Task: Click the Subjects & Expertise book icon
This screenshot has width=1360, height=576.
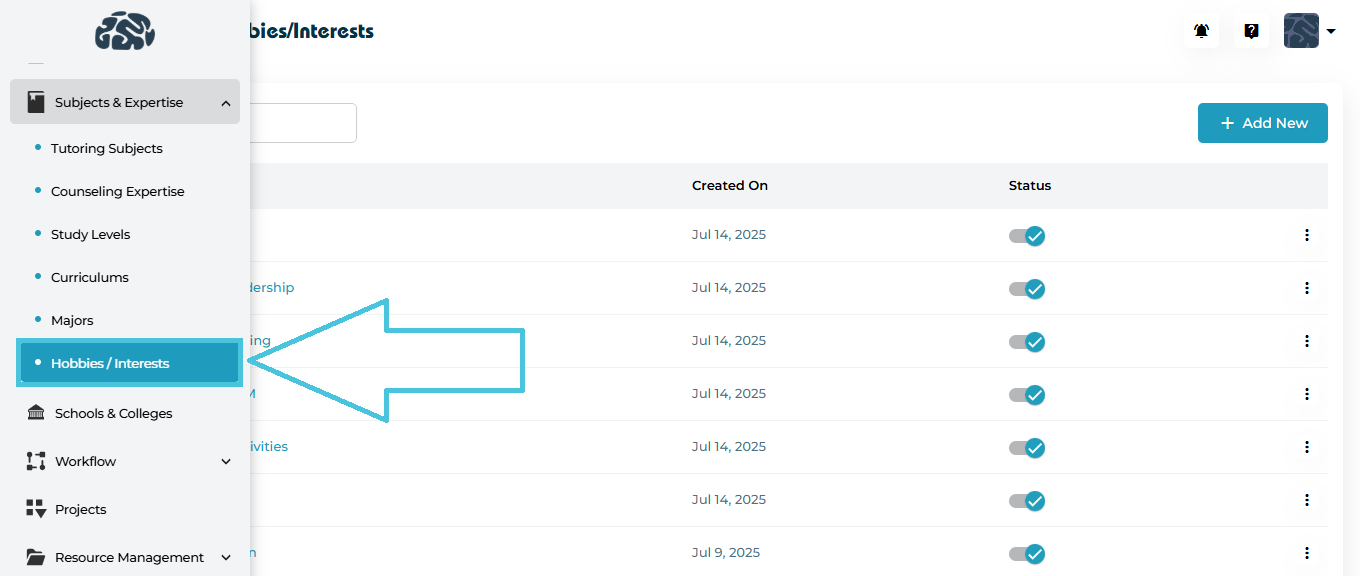Action: click(x=36, y=102)
